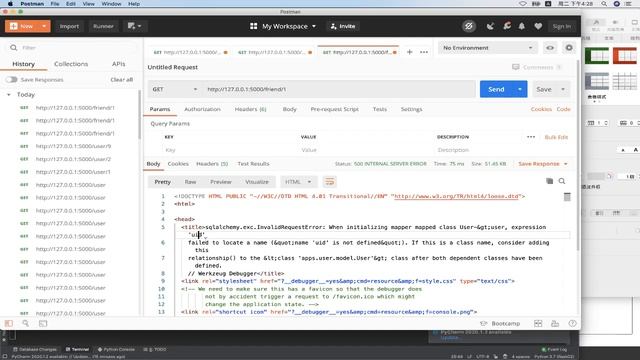Open manage environments gear icon
Screen dimensions: 640x360
569,48
